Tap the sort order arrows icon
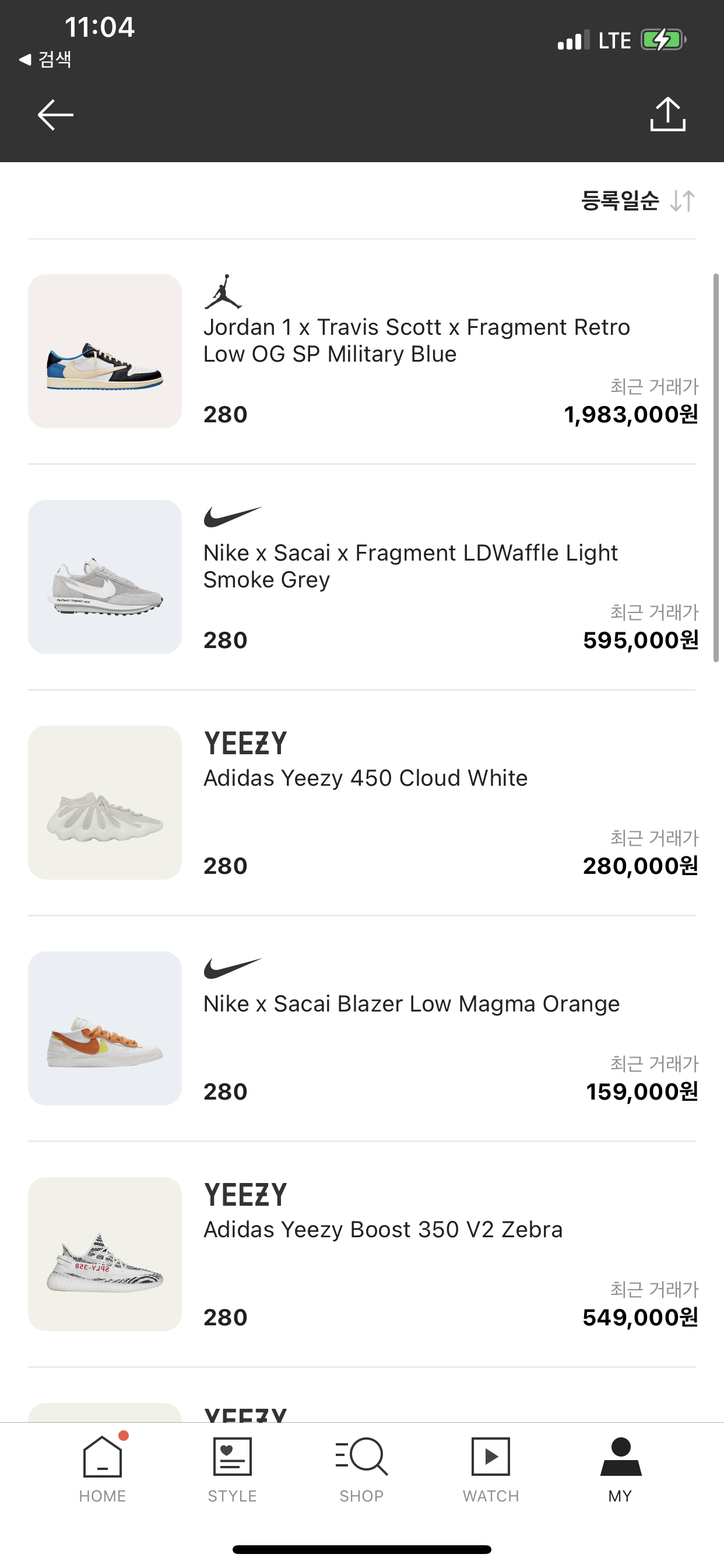The width and height of the screenshot is (724, 1568). click(682, 200)
